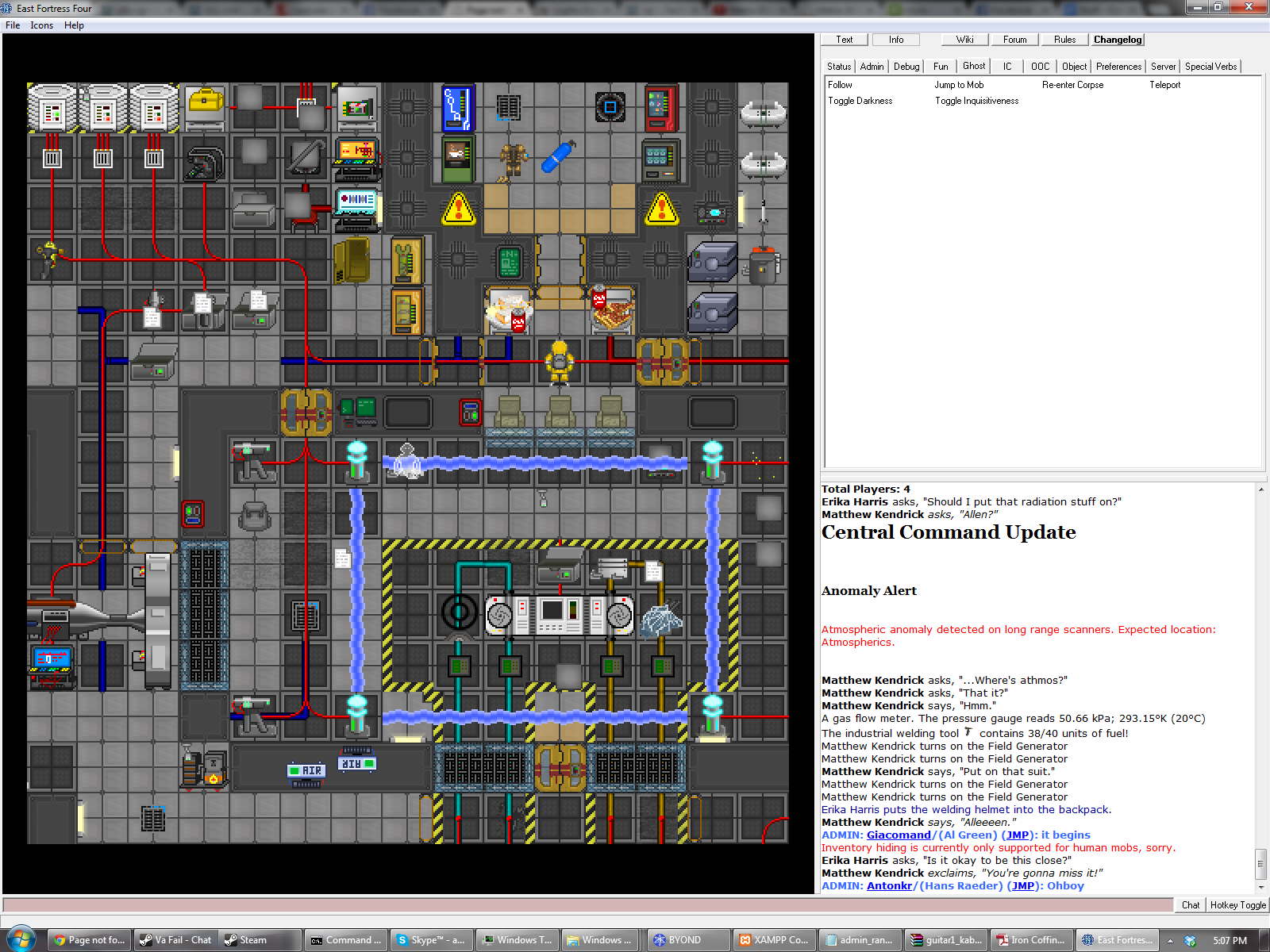Click the blue vending machine
The height and width of the screenshot is (952, 1270).
click(x=458, y=107)
